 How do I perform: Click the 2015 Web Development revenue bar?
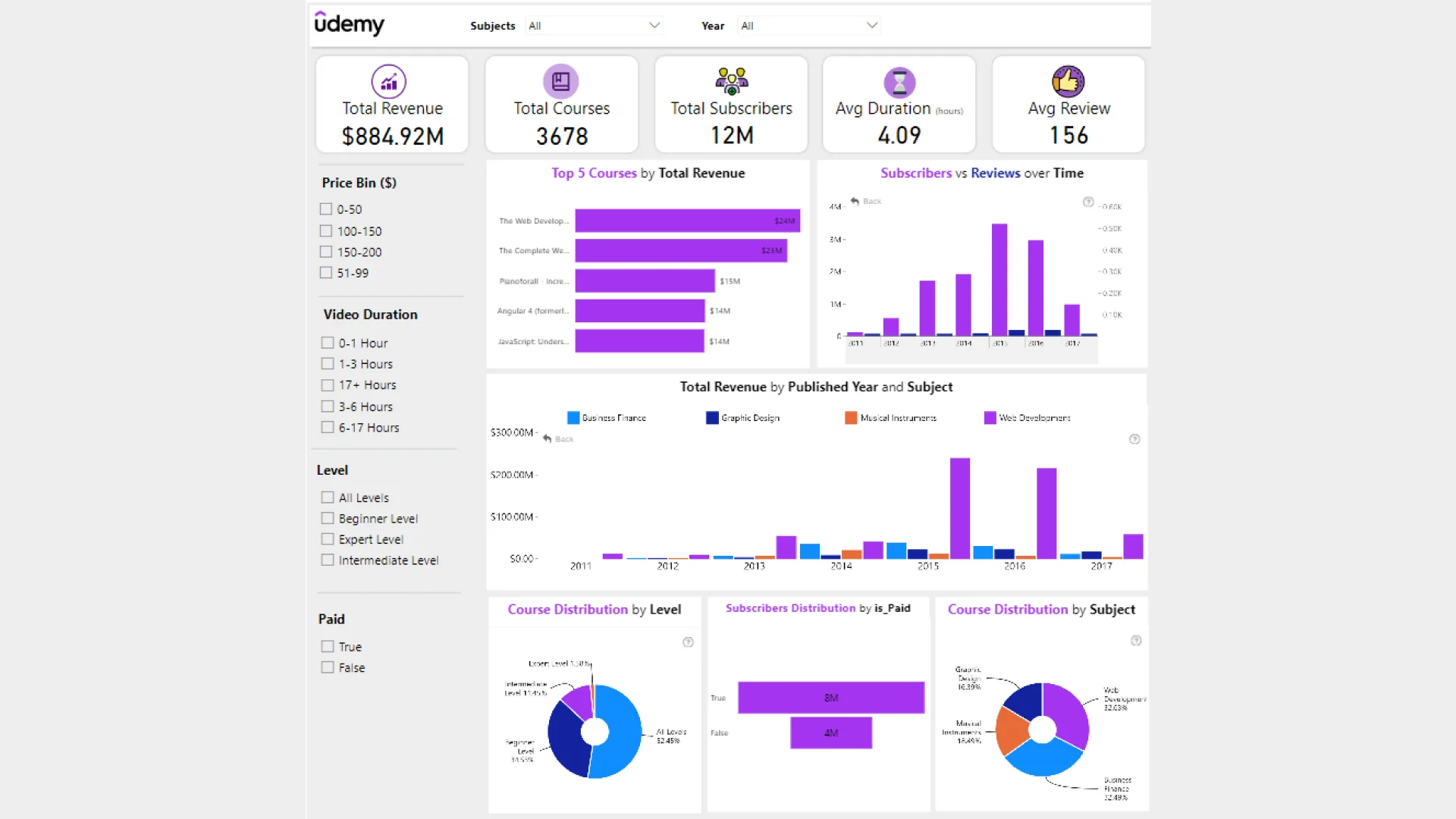pyautogui.click(x=960, y=508)
